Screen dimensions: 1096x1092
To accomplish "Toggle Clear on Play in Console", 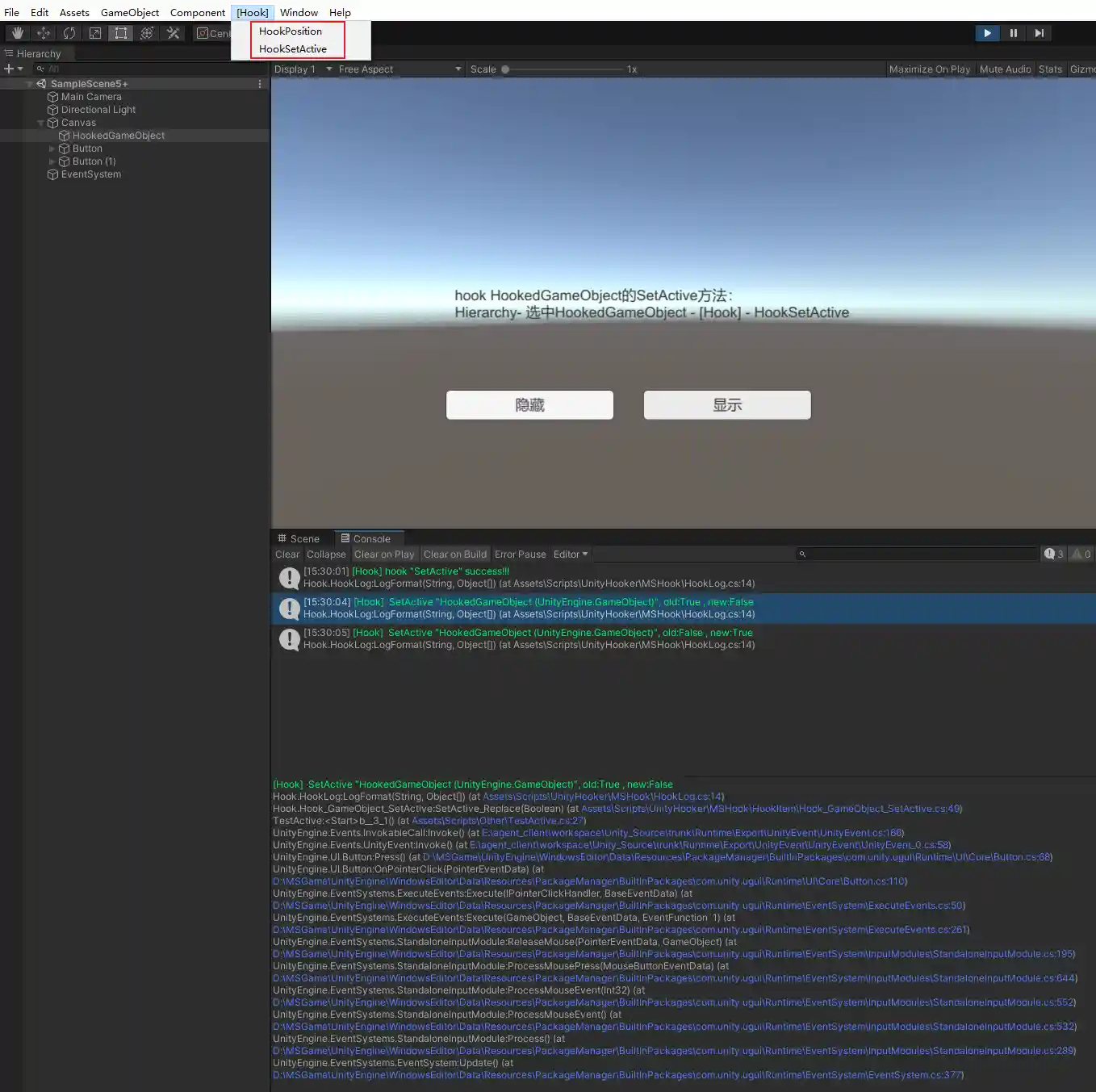I will pyautogui.click(x=384, y=554).
